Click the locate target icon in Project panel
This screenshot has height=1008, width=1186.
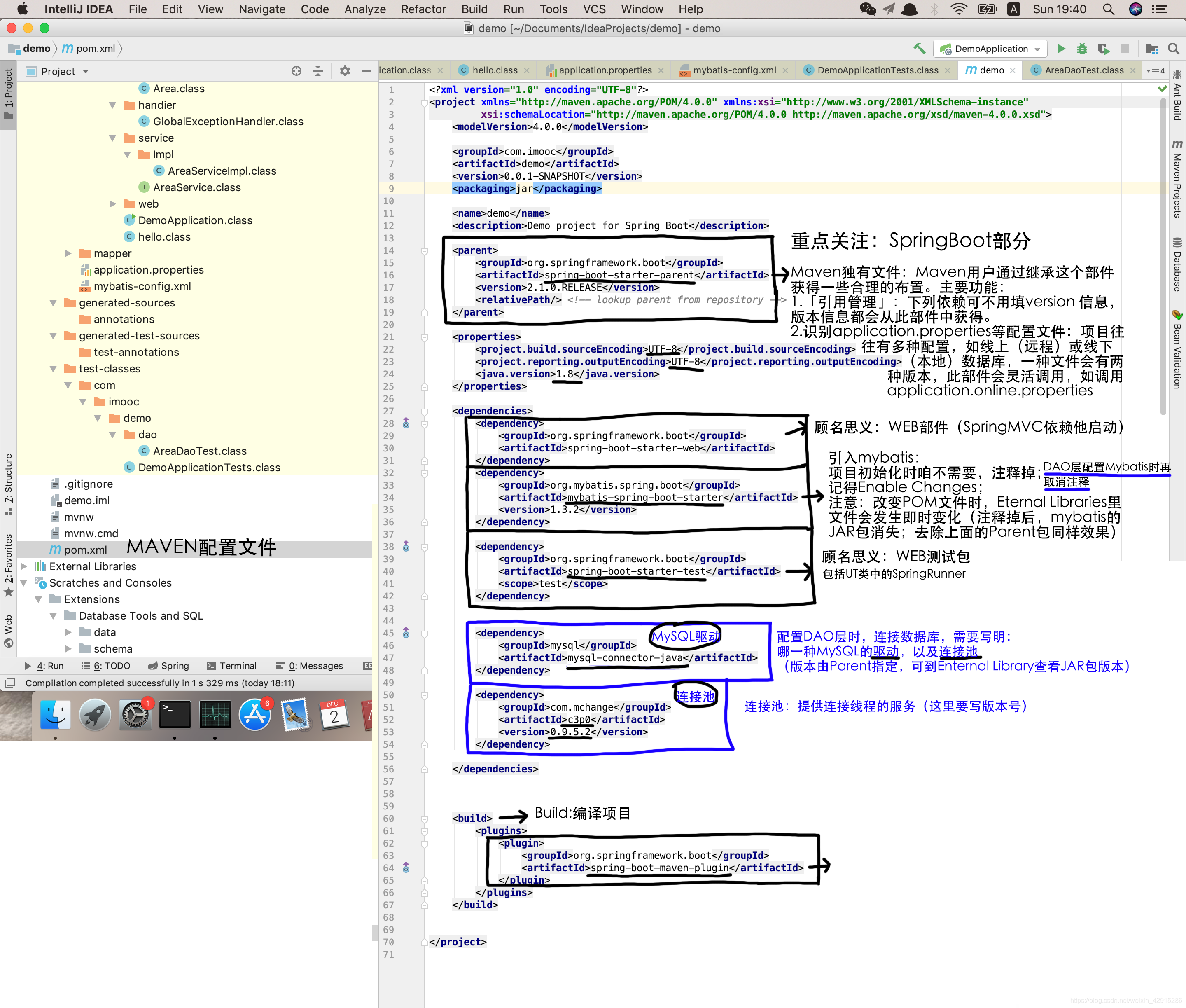click(296, 71)
